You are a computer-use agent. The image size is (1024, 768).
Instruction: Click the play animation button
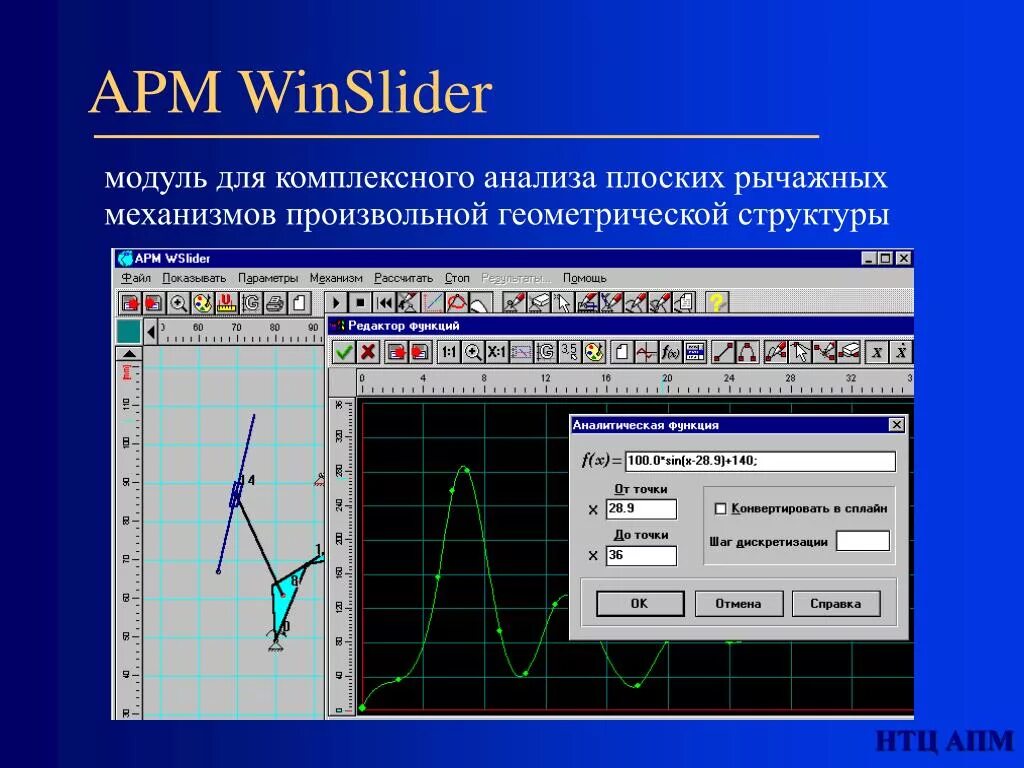tap(336, 303)
